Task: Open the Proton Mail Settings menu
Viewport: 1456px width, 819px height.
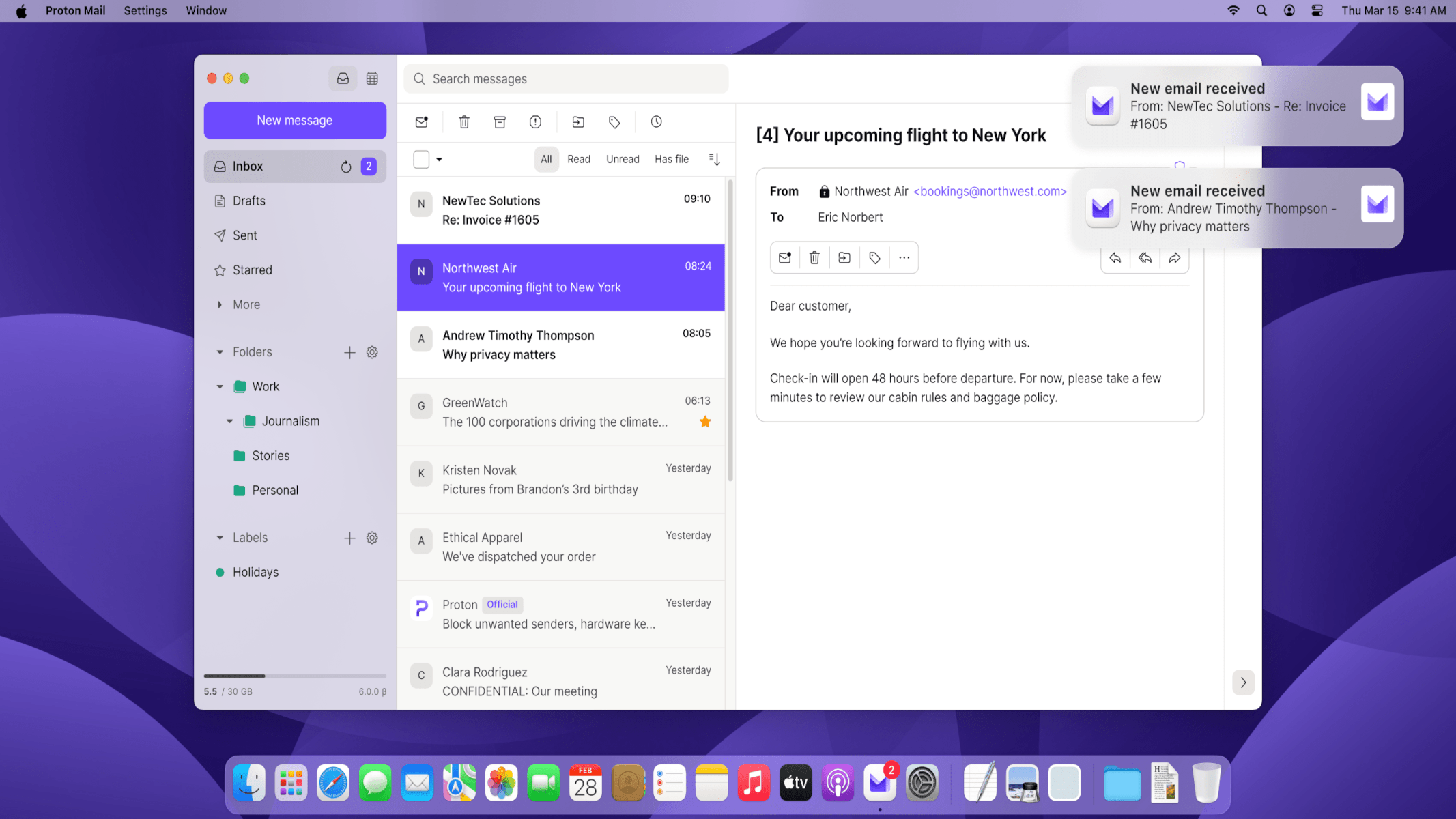Action: (x=145, y=10)
